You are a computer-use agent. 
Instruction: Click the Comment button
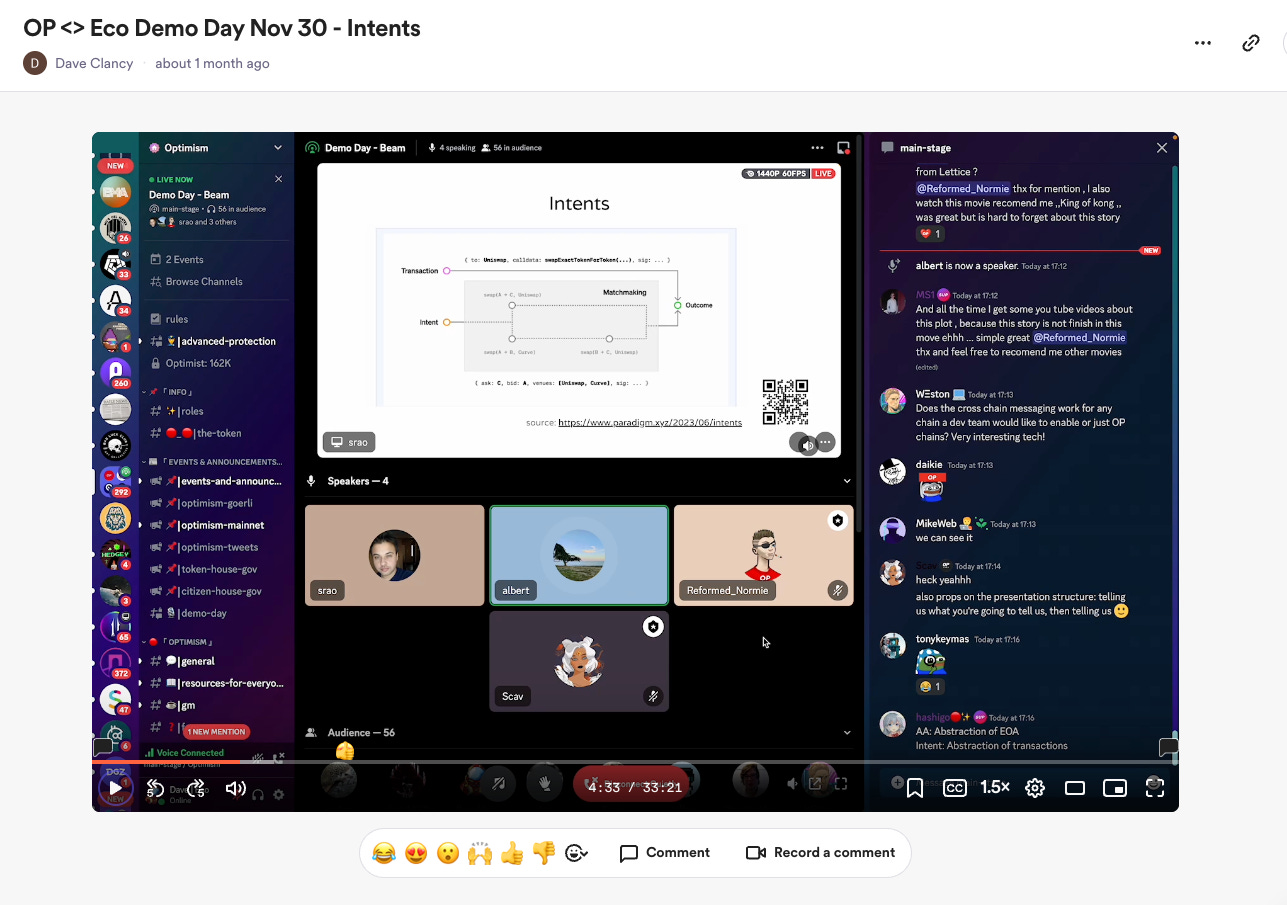coord(665,853)
